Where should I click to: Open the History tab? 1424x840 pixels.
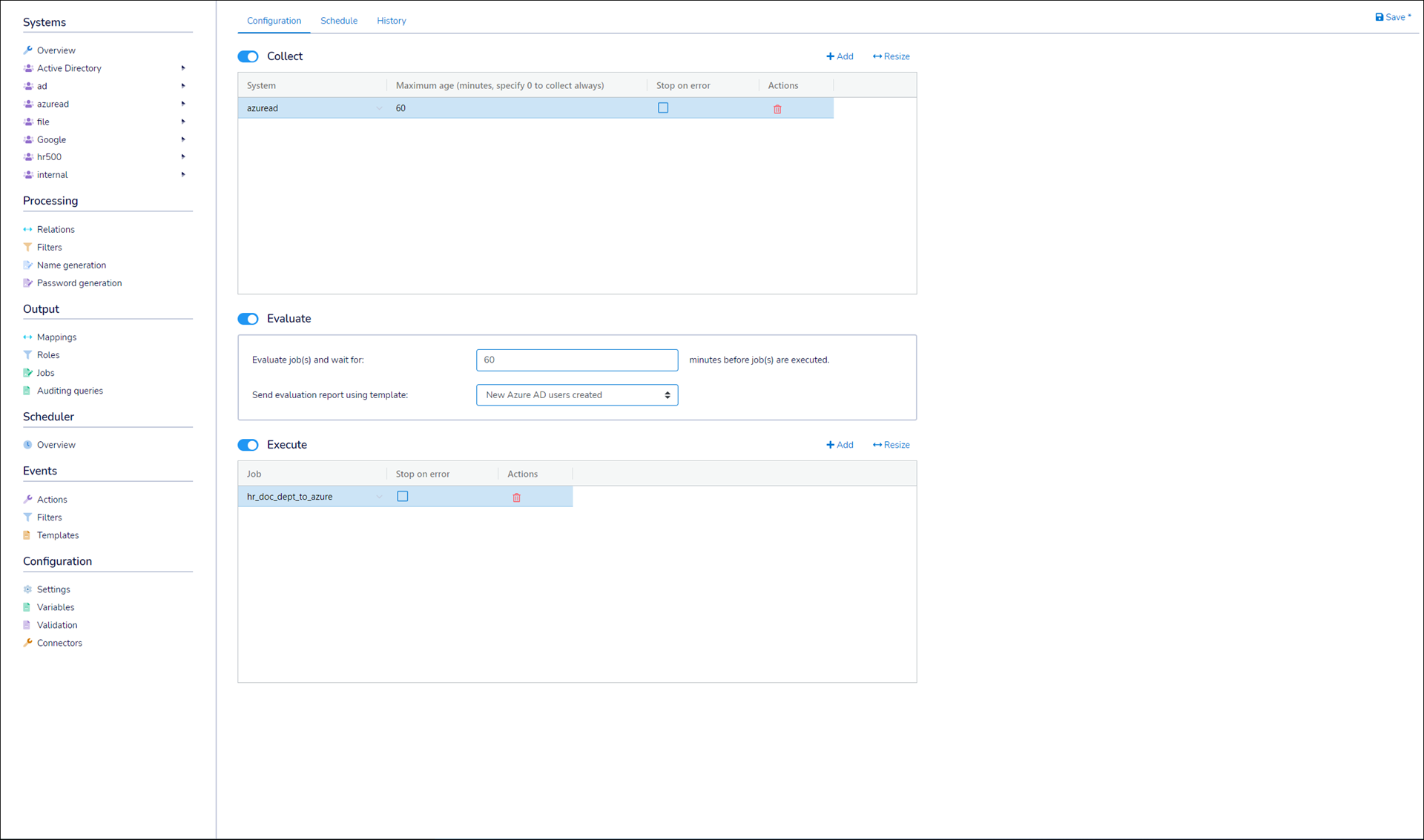point(391,21)
